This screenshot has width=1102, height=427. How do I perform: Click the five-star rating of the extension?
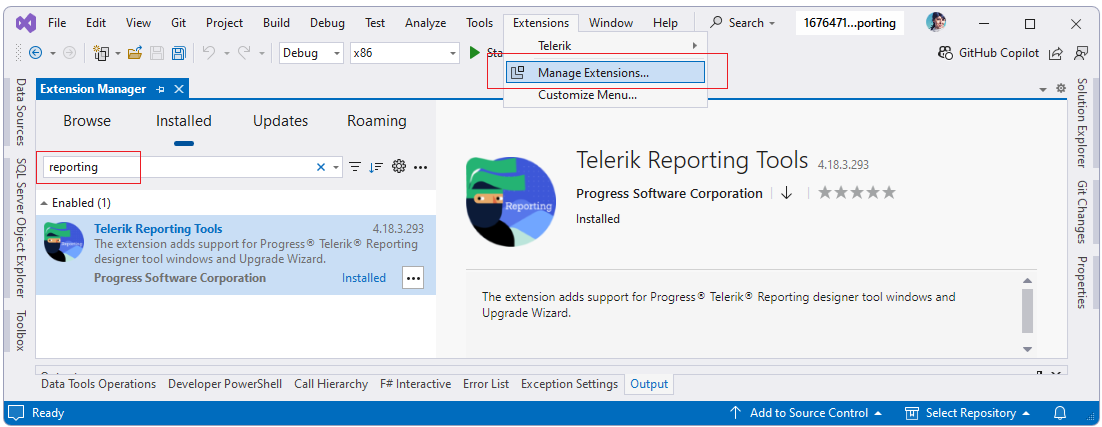[x=856, y=193]
